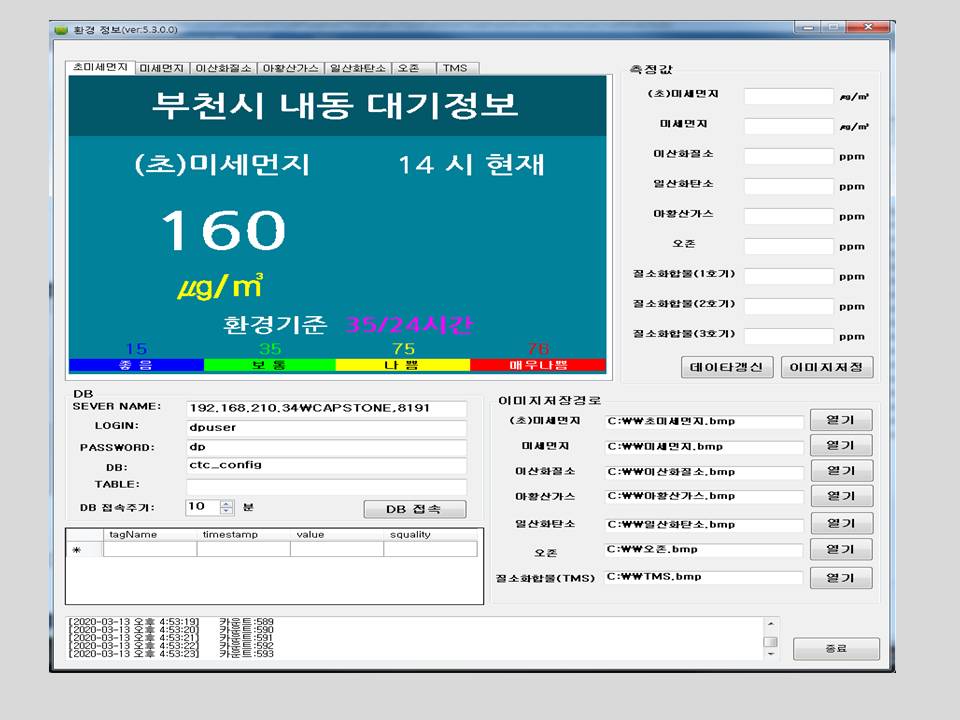Focus the 미세먼지 measured value field
Viewport: 960px width, 720px height.
click(x=789, y=126)
